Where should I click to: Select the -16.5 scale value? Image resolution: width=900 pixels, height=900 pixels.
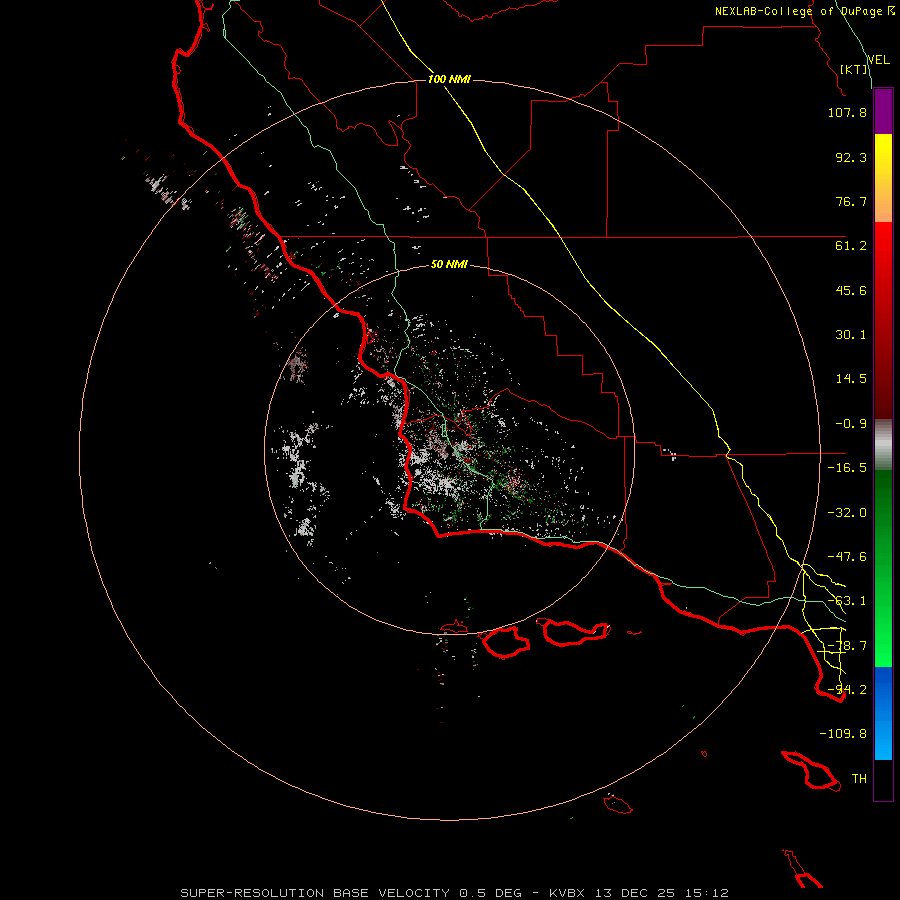[847, 468]
